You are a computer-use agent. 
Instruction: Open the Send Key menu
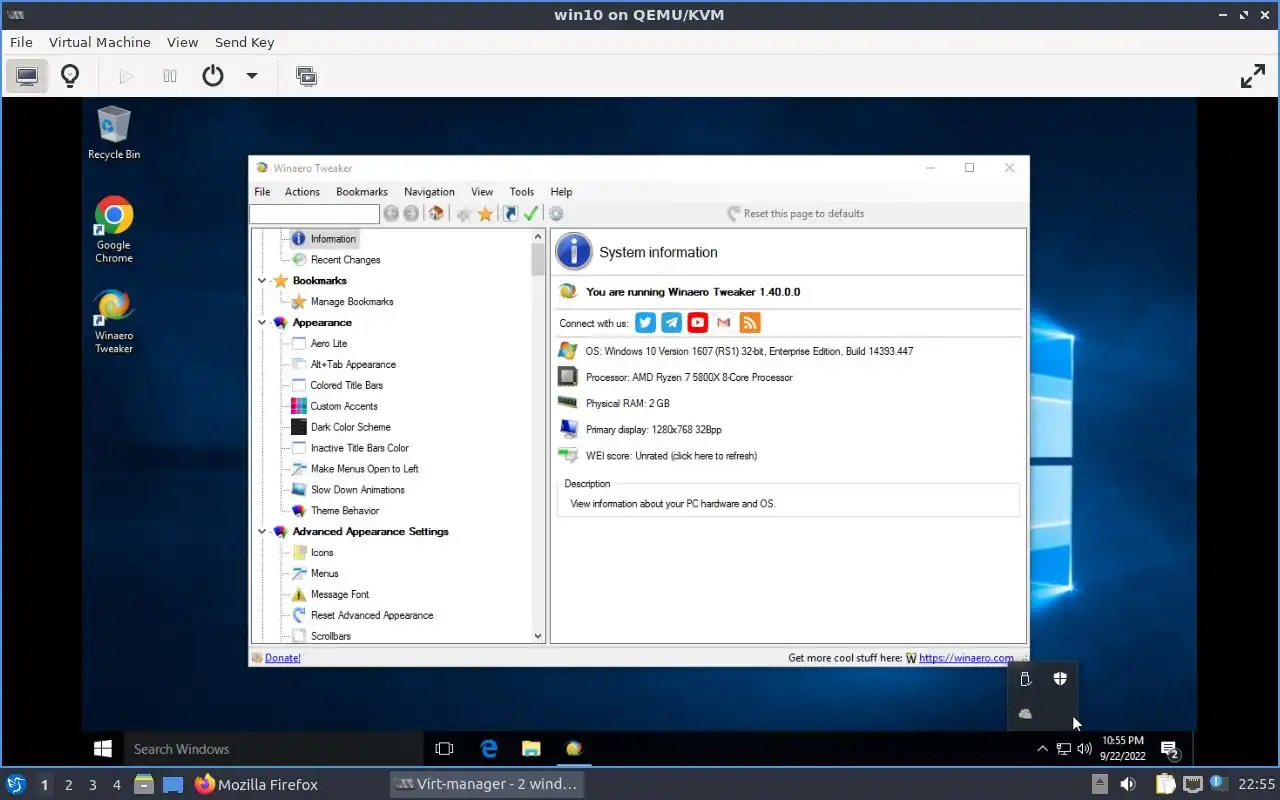(x=244, y=42)
